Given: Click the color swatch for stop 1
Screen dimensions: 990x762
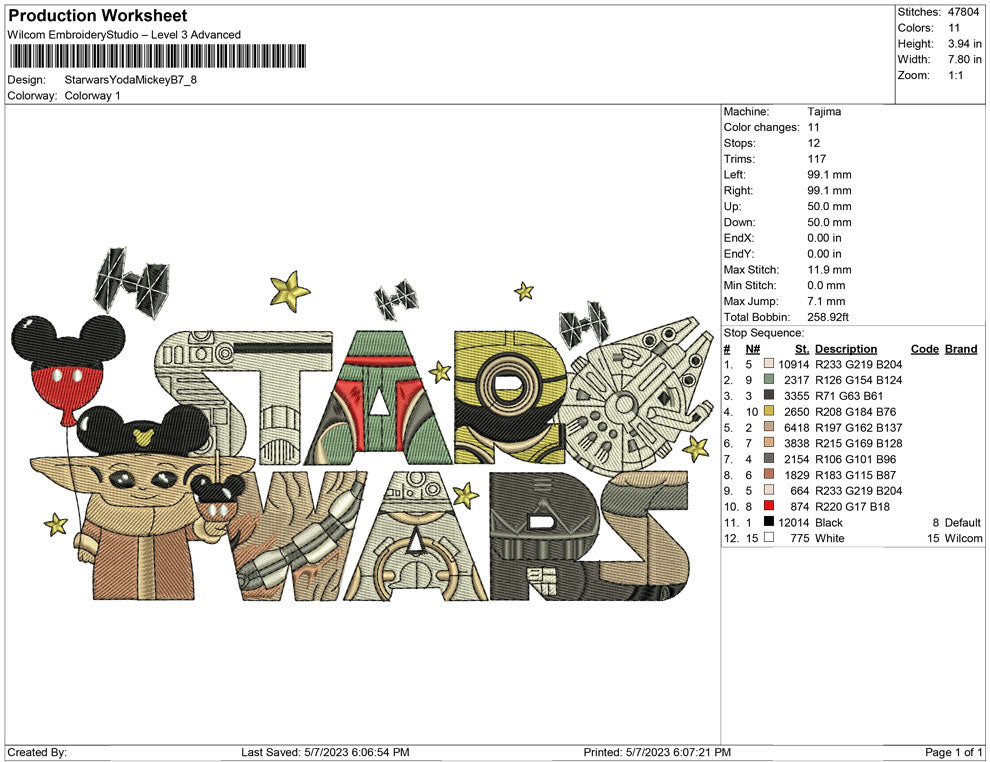Looking at the screenshot, I should 768,364.
